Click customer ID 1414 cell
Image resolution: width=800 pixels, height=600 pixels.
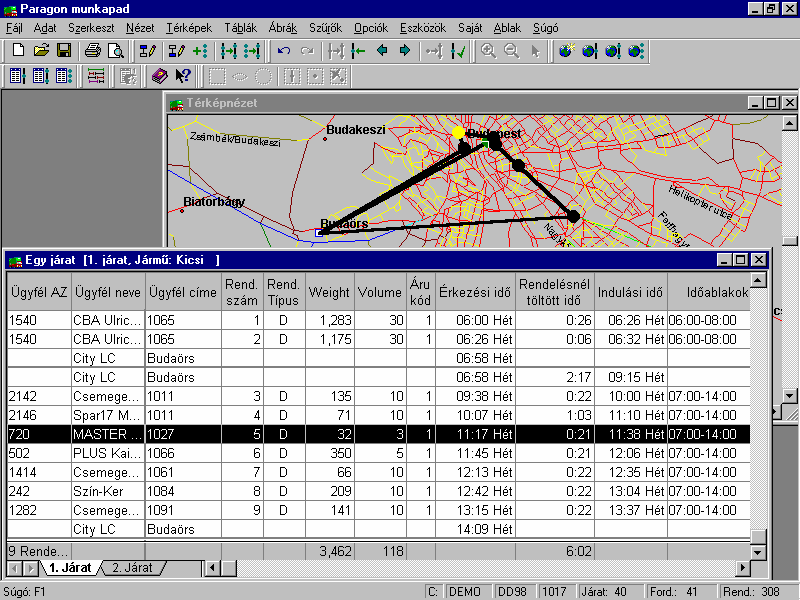point(39,472)
